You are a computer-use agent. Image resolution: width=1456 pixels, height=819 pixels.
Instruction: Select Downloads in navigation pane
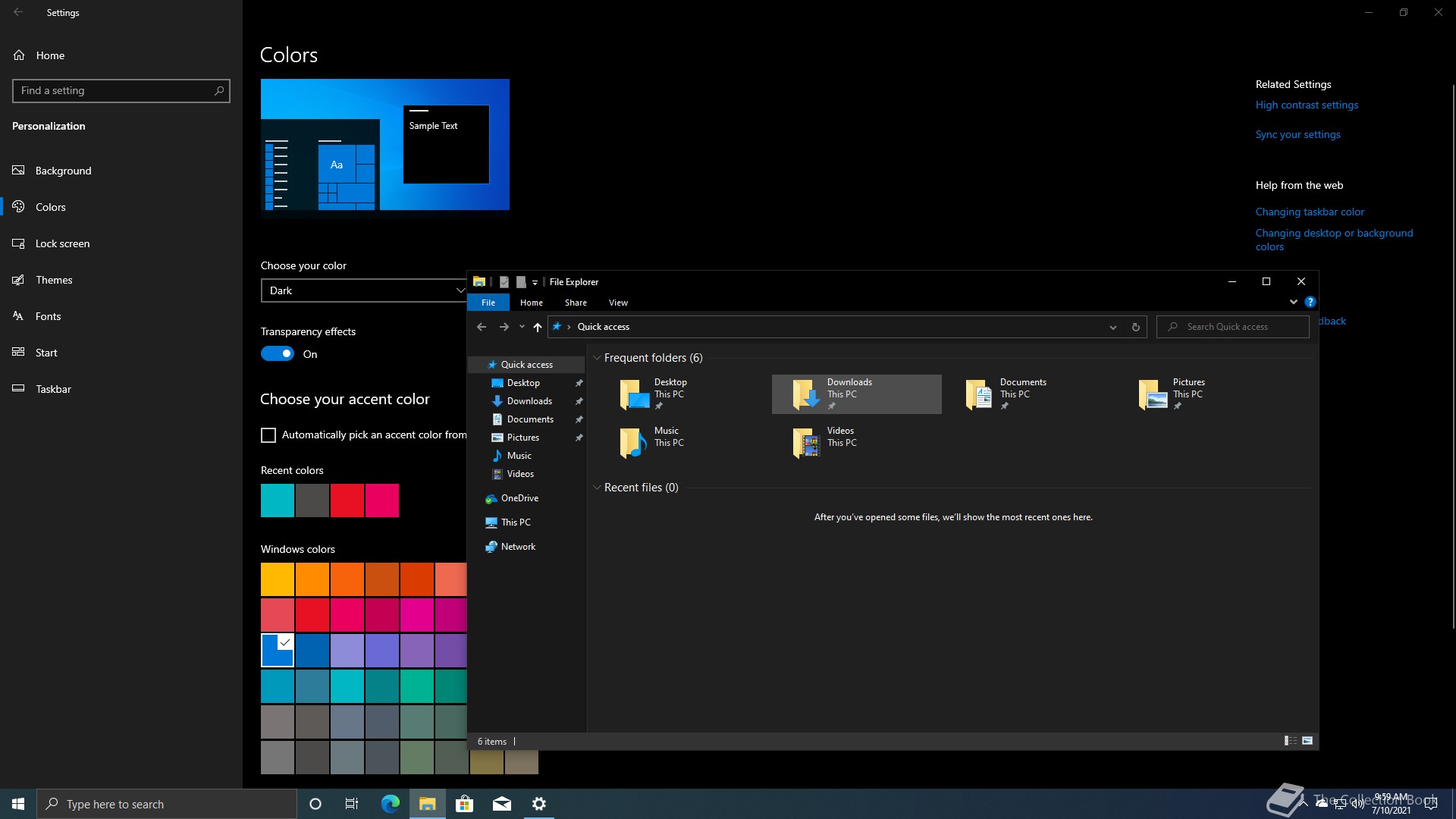[x=529, y=401]
